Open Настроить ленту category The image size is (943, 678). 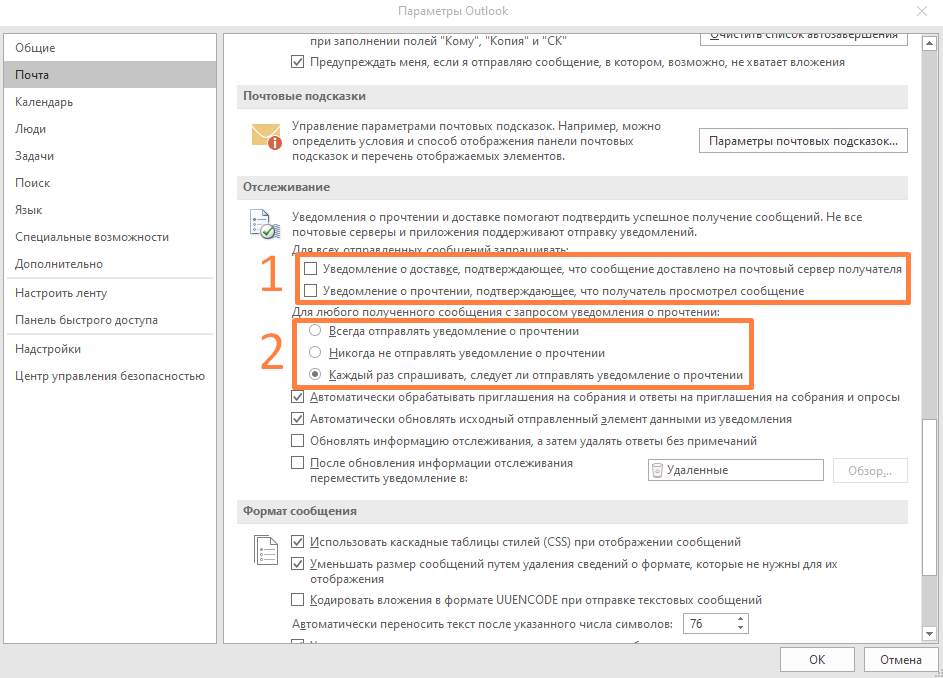point(110,293)
